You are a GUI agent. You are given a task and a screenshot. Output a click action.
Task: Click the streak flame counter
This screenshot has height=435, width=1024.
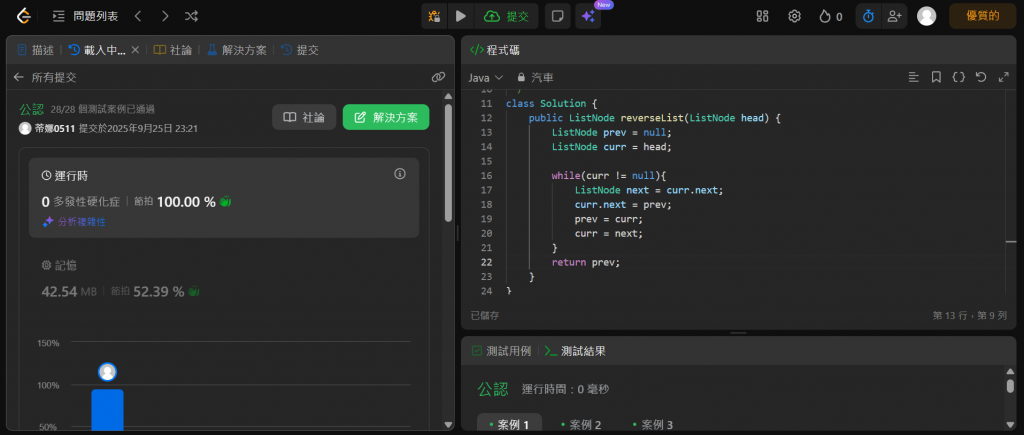pyautogui.click(x=831, y=16)
